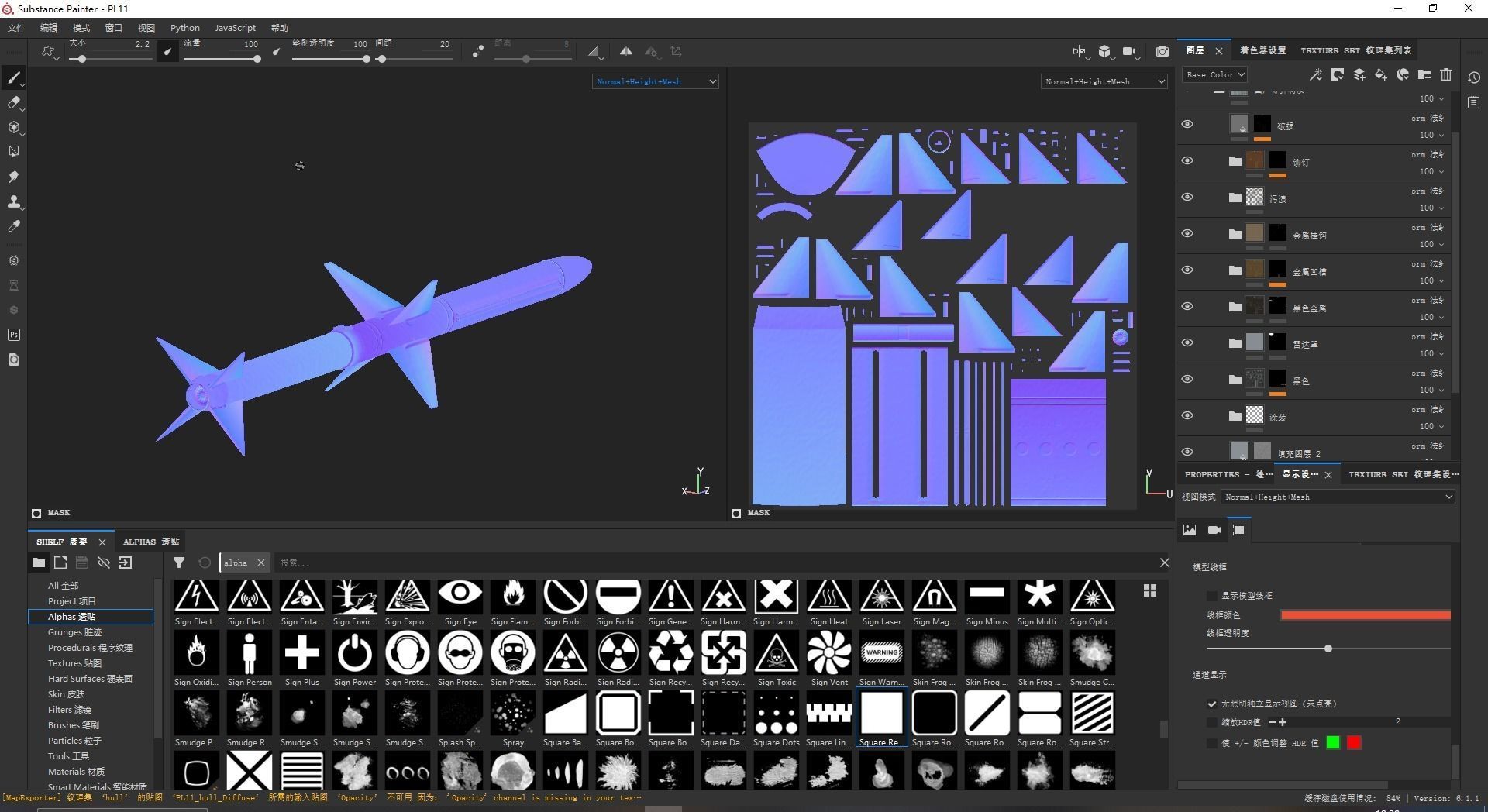Open the Log panel icon
Screen dimensions: 1488x812
[x=1473, y=102]
